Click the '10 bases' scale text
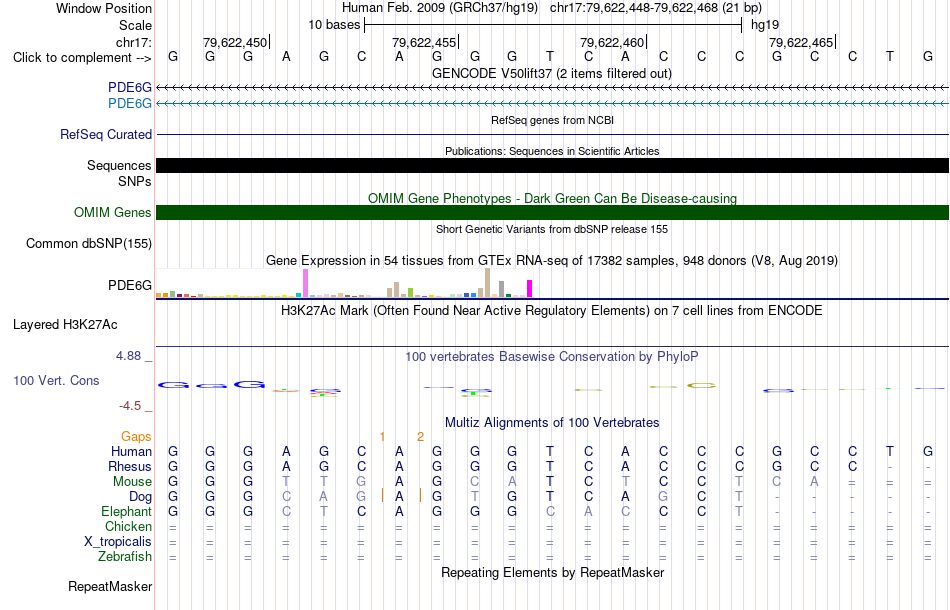 click(x=334, y=25)
